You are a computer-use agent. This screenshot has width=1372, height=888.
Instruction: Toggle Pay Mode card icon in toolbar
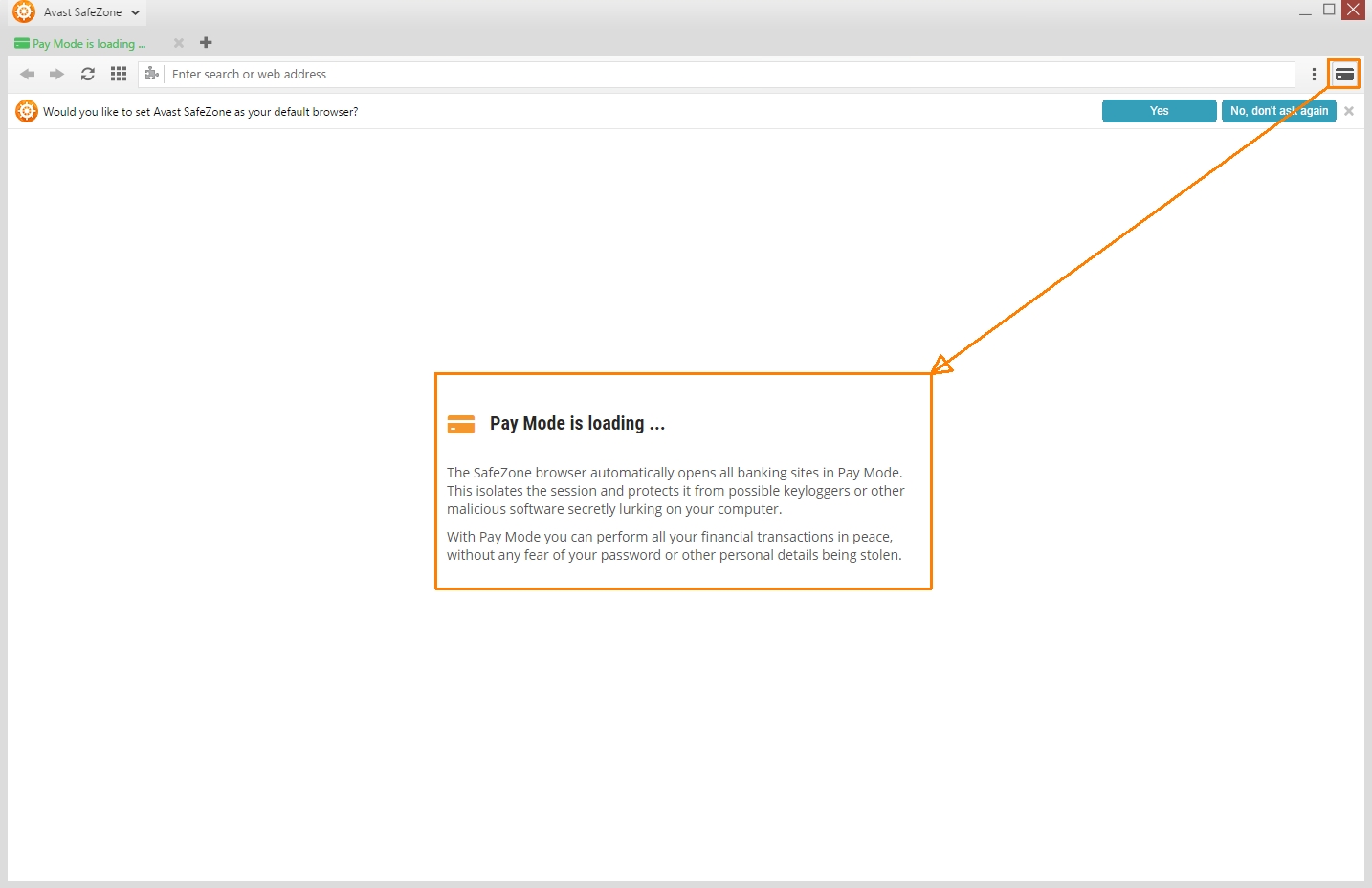tap(1344, 74)
